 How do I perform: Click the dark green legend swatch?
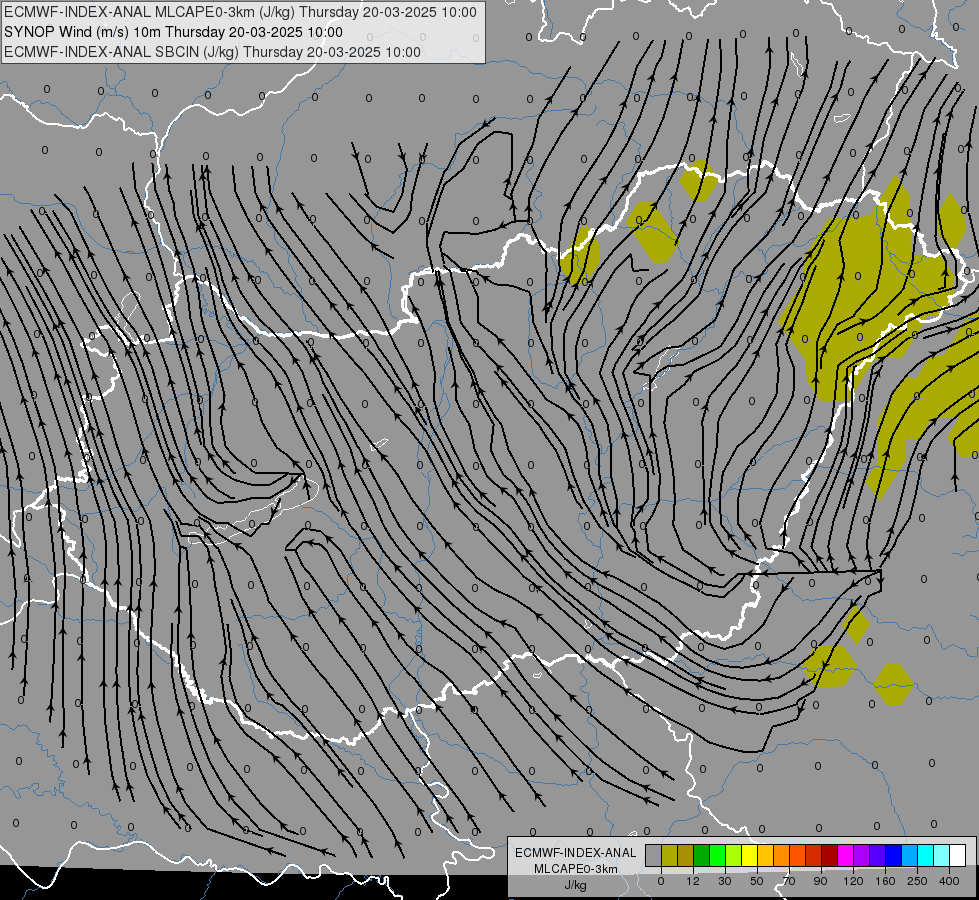[701, 855]
